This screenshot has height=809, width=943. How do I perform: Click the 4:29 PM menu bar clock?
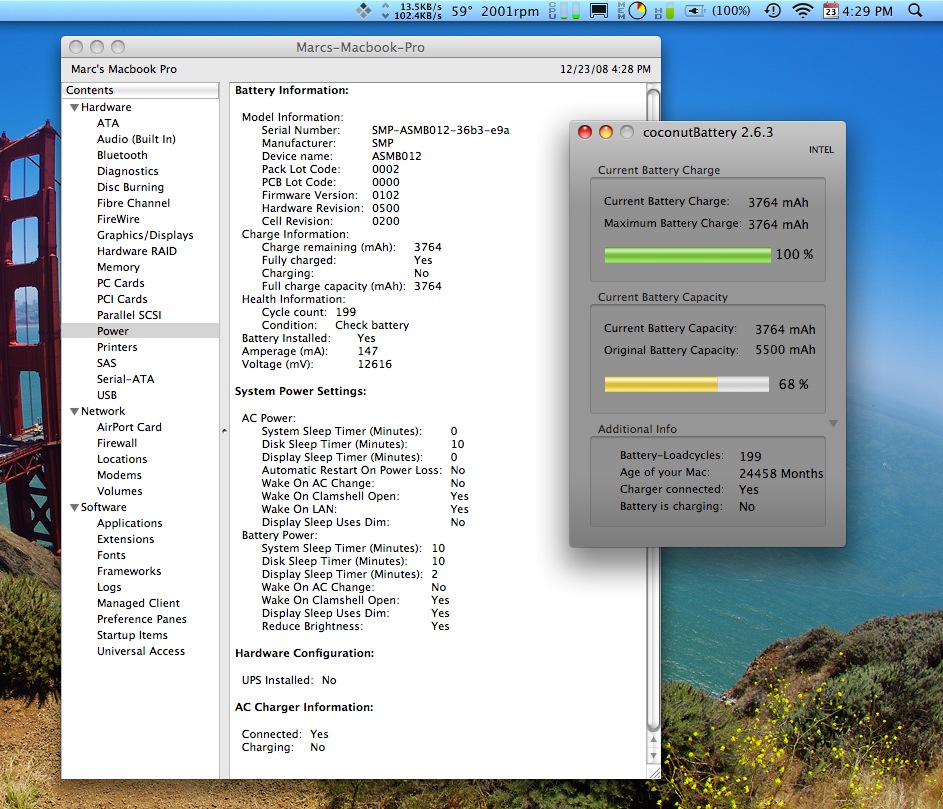pos(867,11)
